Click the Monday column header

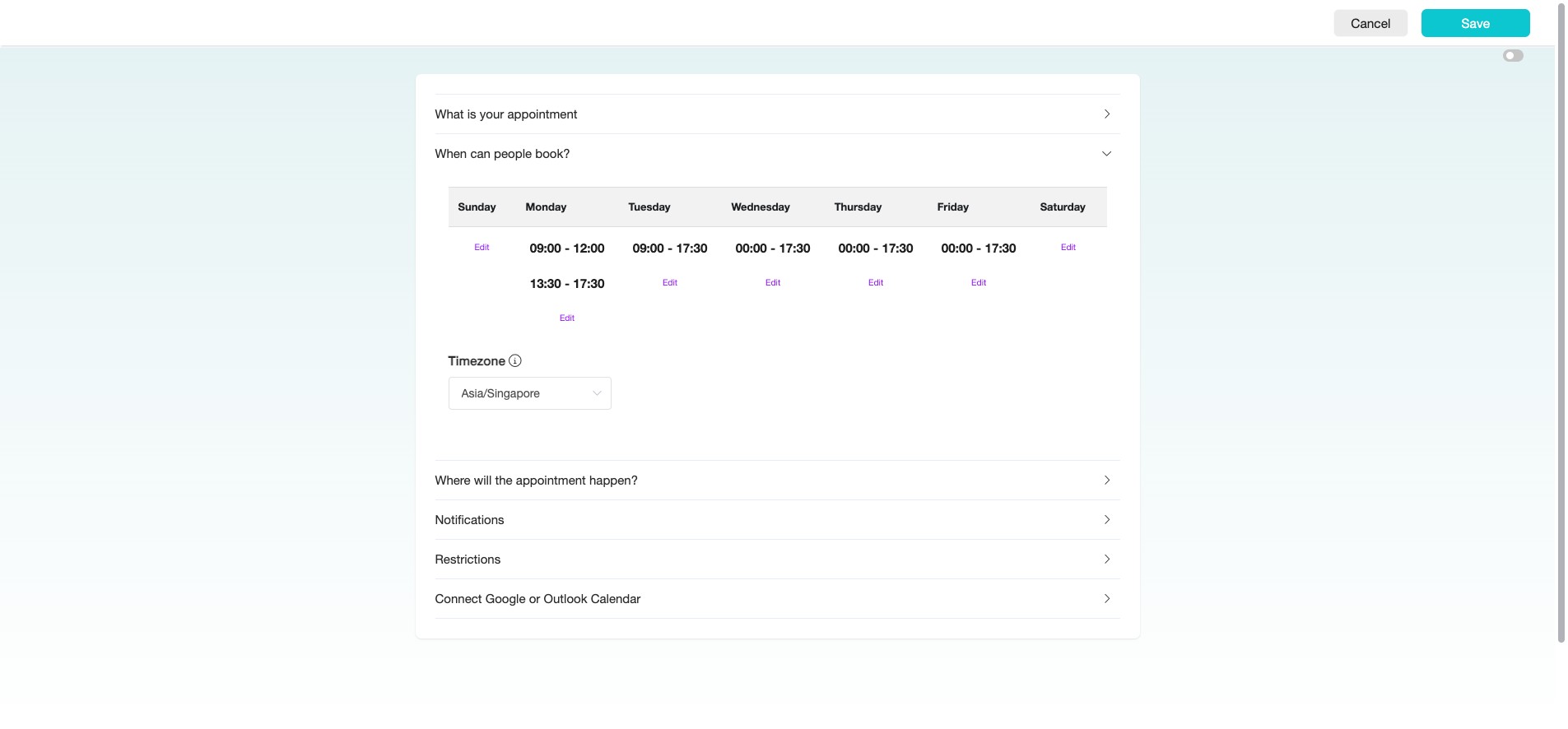tap(546, 207)
